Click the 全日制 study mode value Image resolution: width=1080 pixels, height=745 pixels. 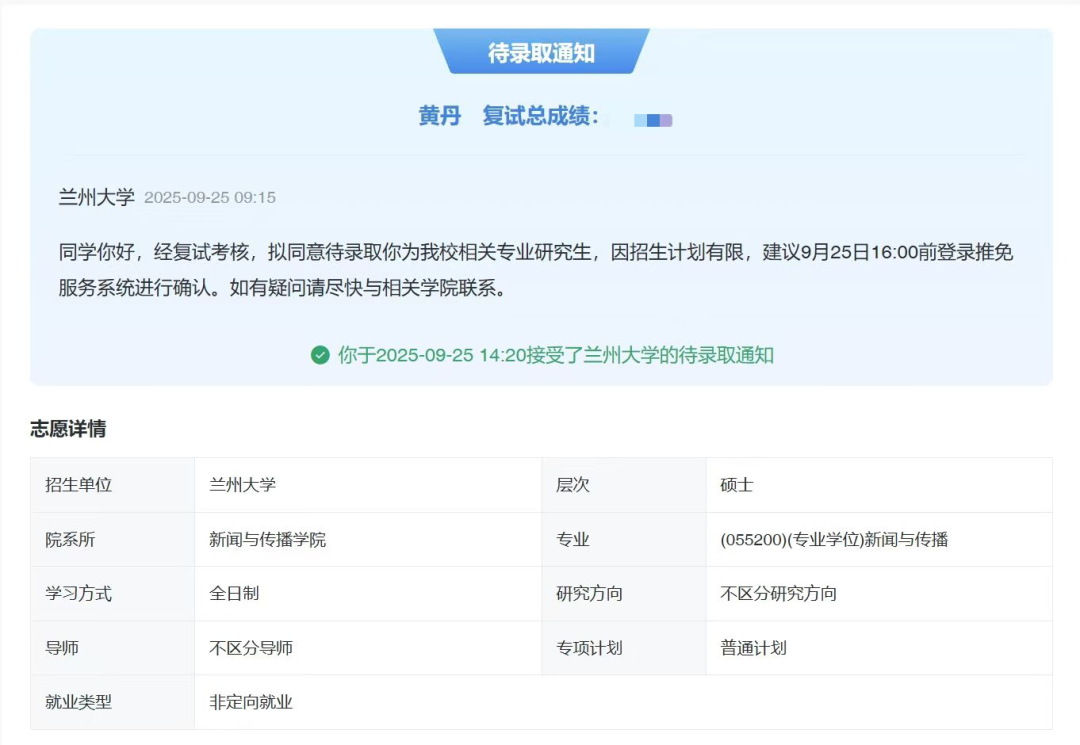234,594
